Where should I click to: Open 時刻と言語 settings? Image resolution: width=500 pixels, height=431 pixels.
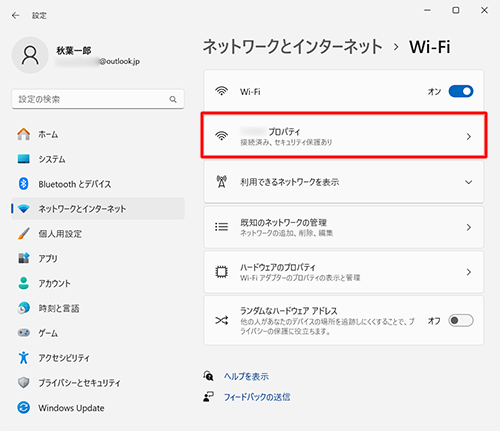point(98,308)
